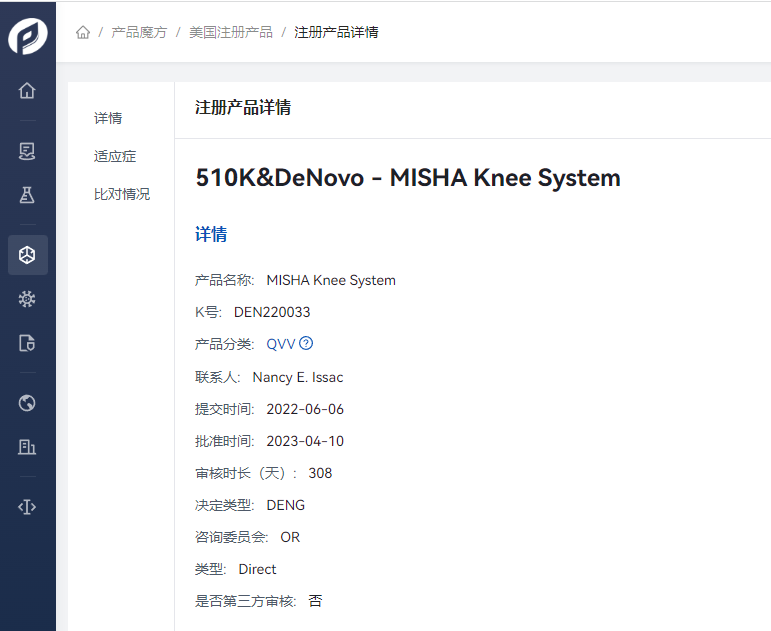Open the virus-shaped sidebar icon
This screenshot has height=631, width=771.
(27, 299)
